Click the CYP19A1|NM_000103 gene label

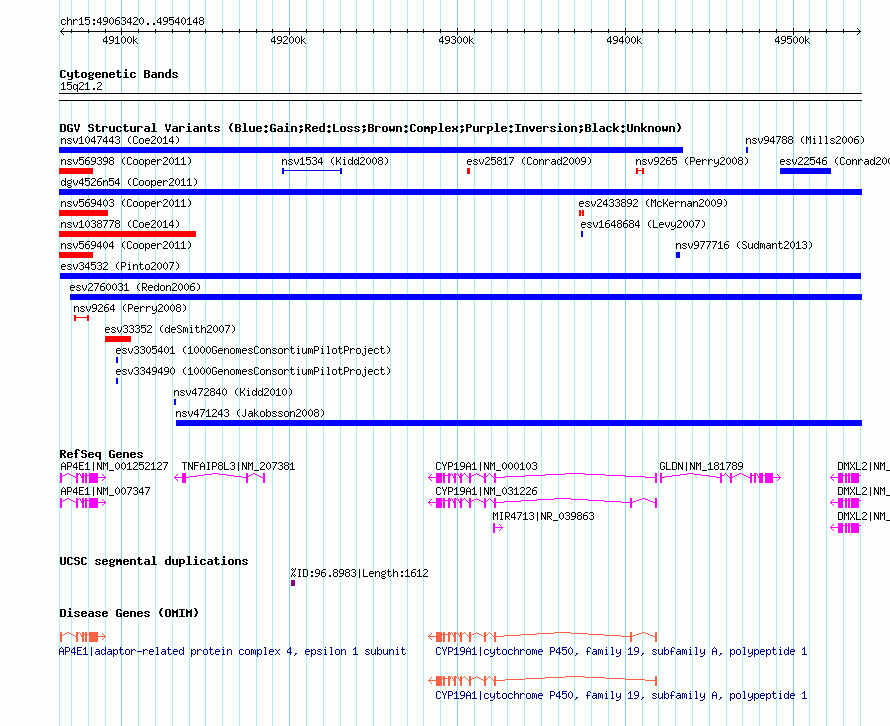click(486, 466)
